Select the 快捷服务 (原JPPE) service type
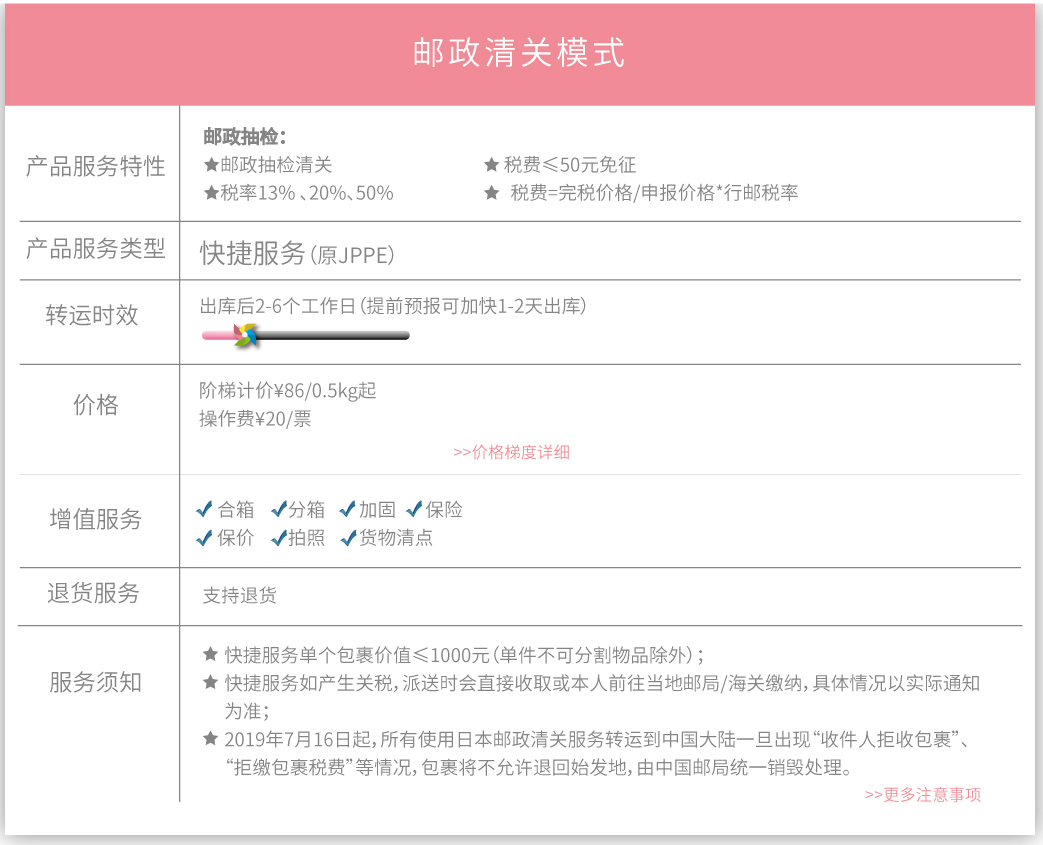Viewport: 1043px width, 845px height. click(297, 254)
